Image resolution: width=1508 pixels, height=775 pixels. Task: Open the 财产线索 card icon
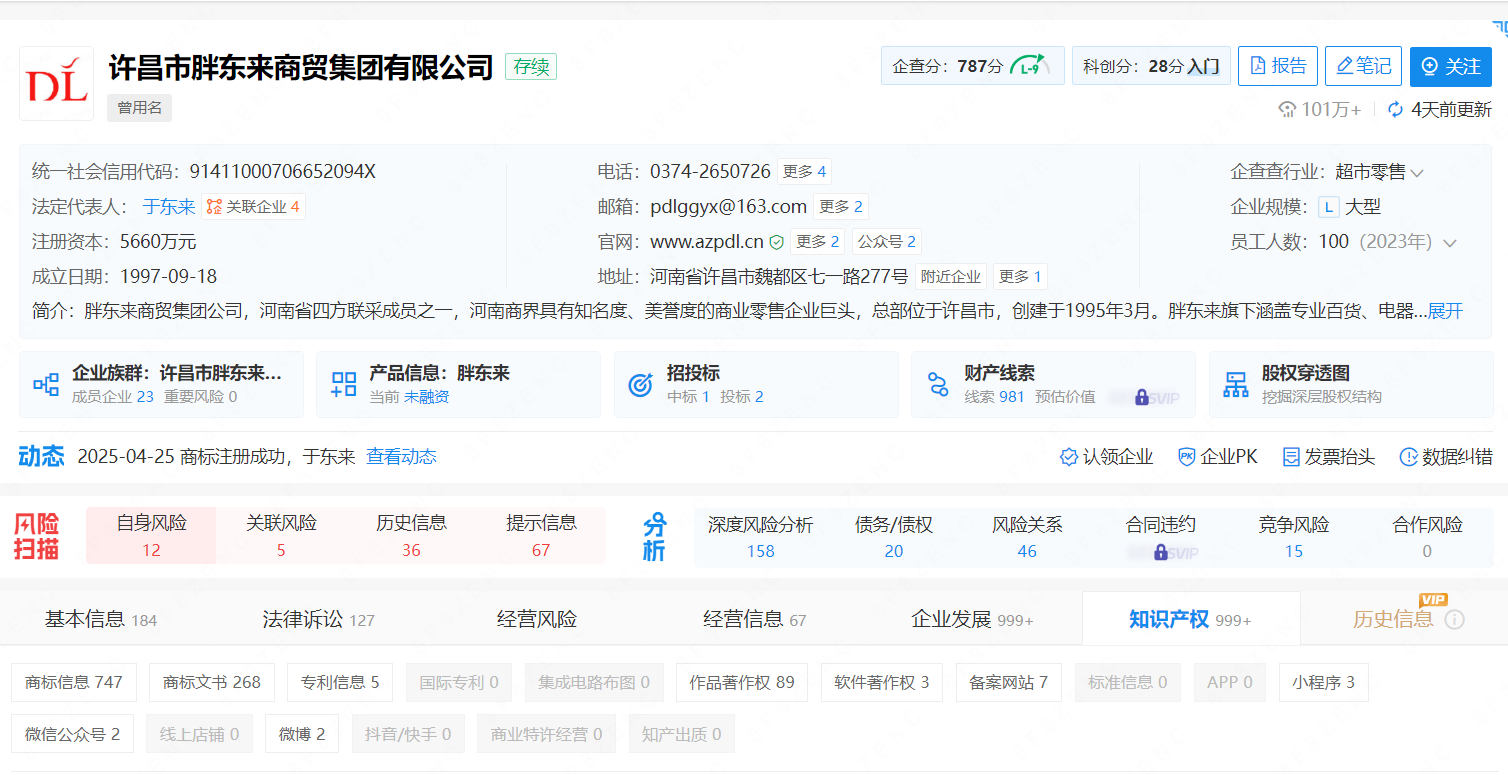tap(938, 384)
